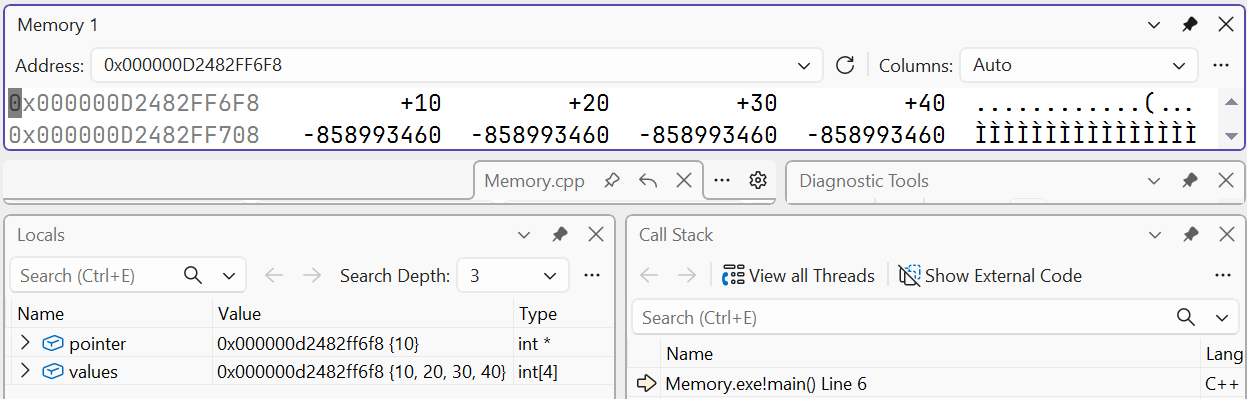Open the document tab overflow menu
This screenshot has height=399, width=1247.
[x=722, y=181]
